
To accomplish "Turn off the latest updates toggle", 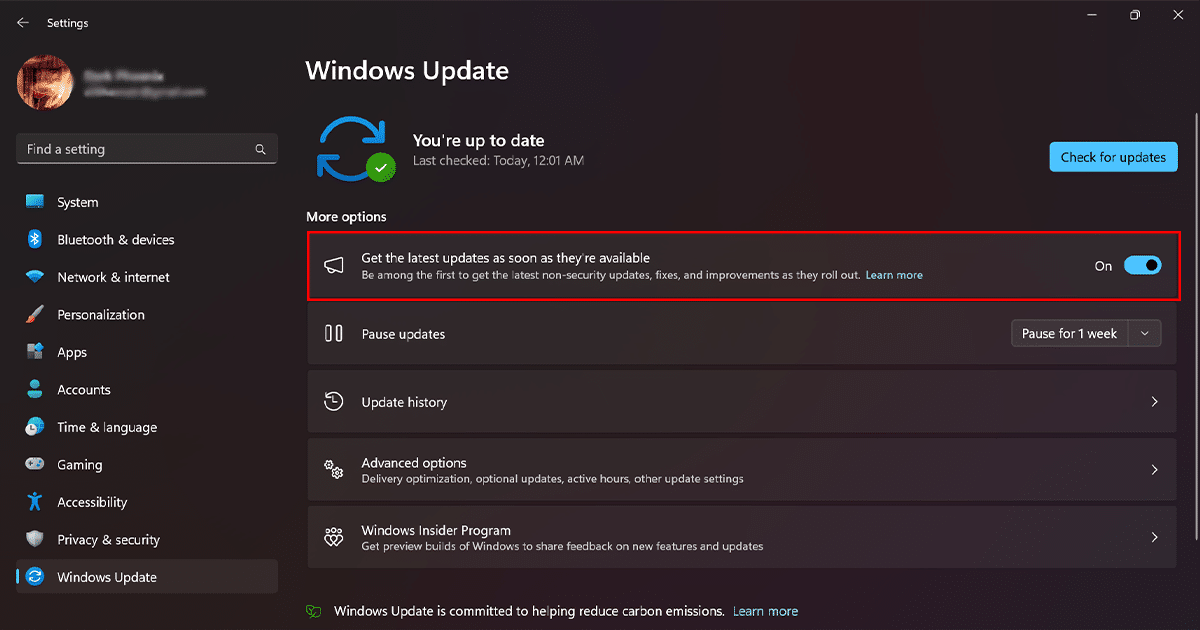I will click(x=1142, y=266).
